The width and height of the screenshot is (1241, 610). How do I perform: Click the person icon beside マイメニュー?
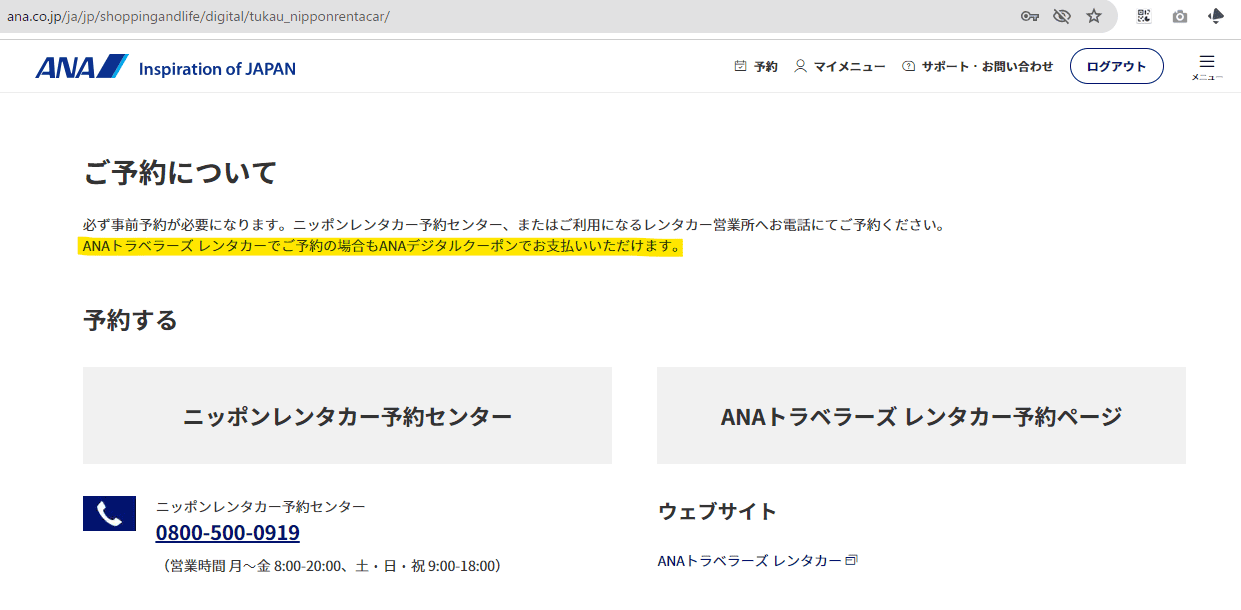(x=800, y=67)
